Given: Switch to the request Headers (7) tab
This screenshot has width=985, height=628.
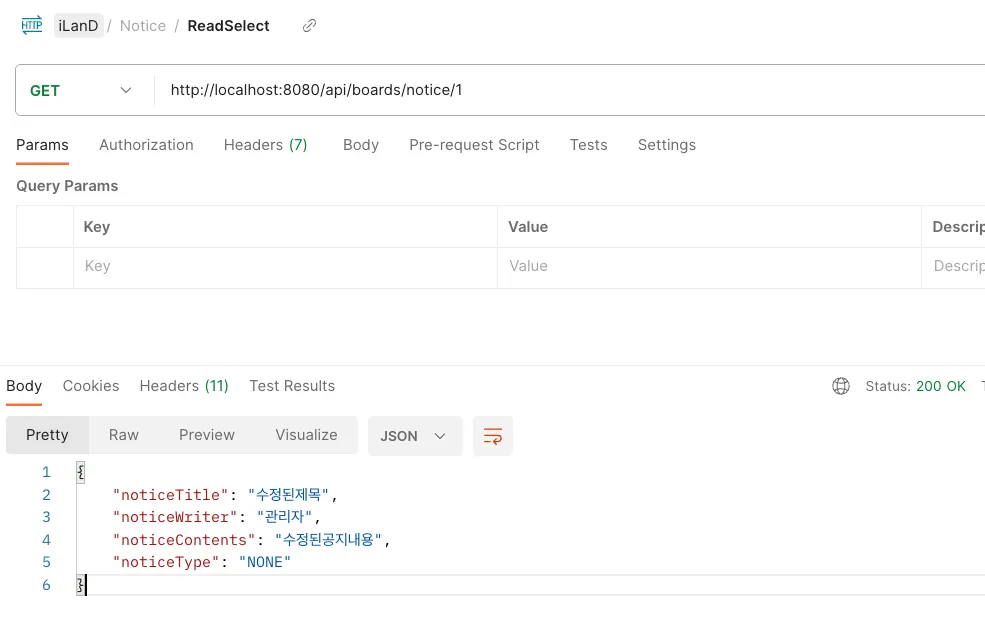Looking at the screenshot, I should [x=265, y=145].
